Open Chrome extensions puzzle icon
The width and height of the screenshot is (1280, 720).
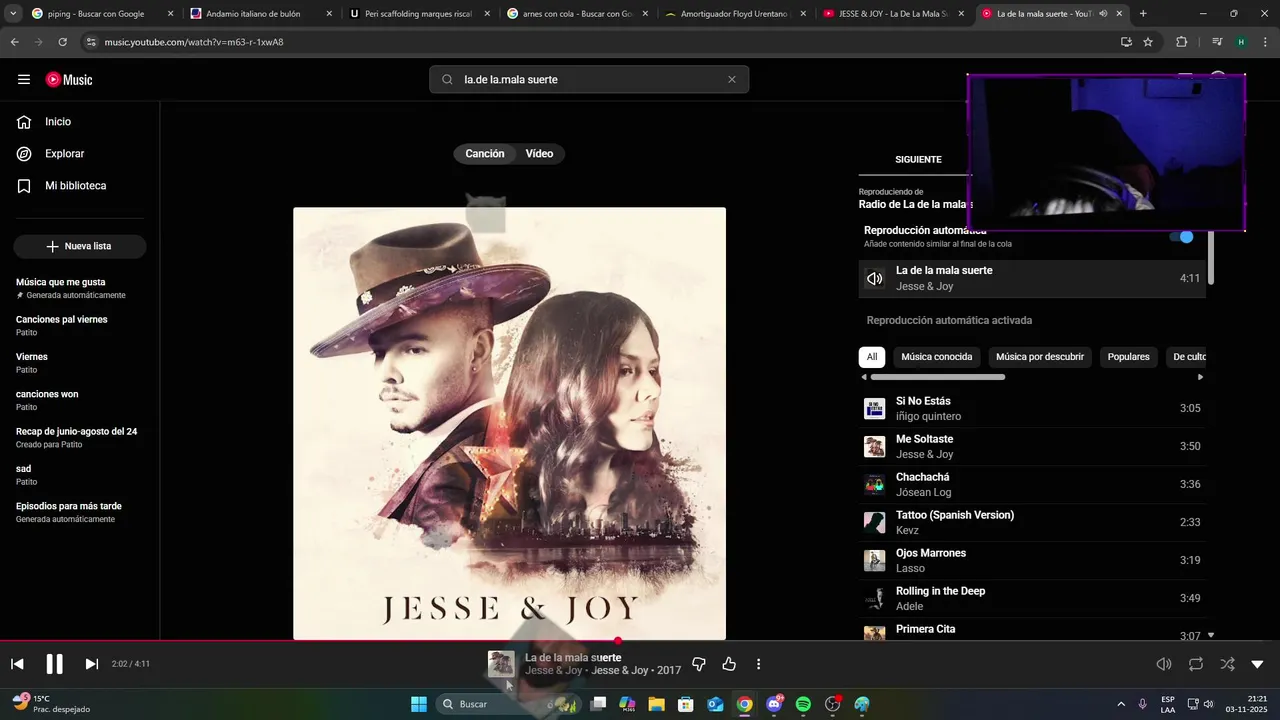coord(1181,42)
